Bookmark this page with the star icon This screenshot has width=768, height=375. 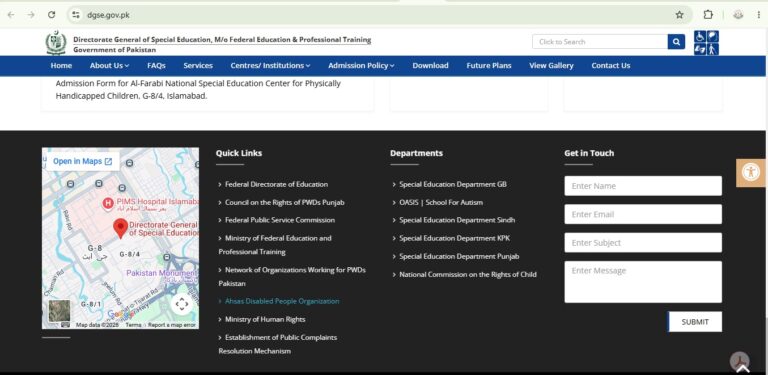click(x=679, y=15)
